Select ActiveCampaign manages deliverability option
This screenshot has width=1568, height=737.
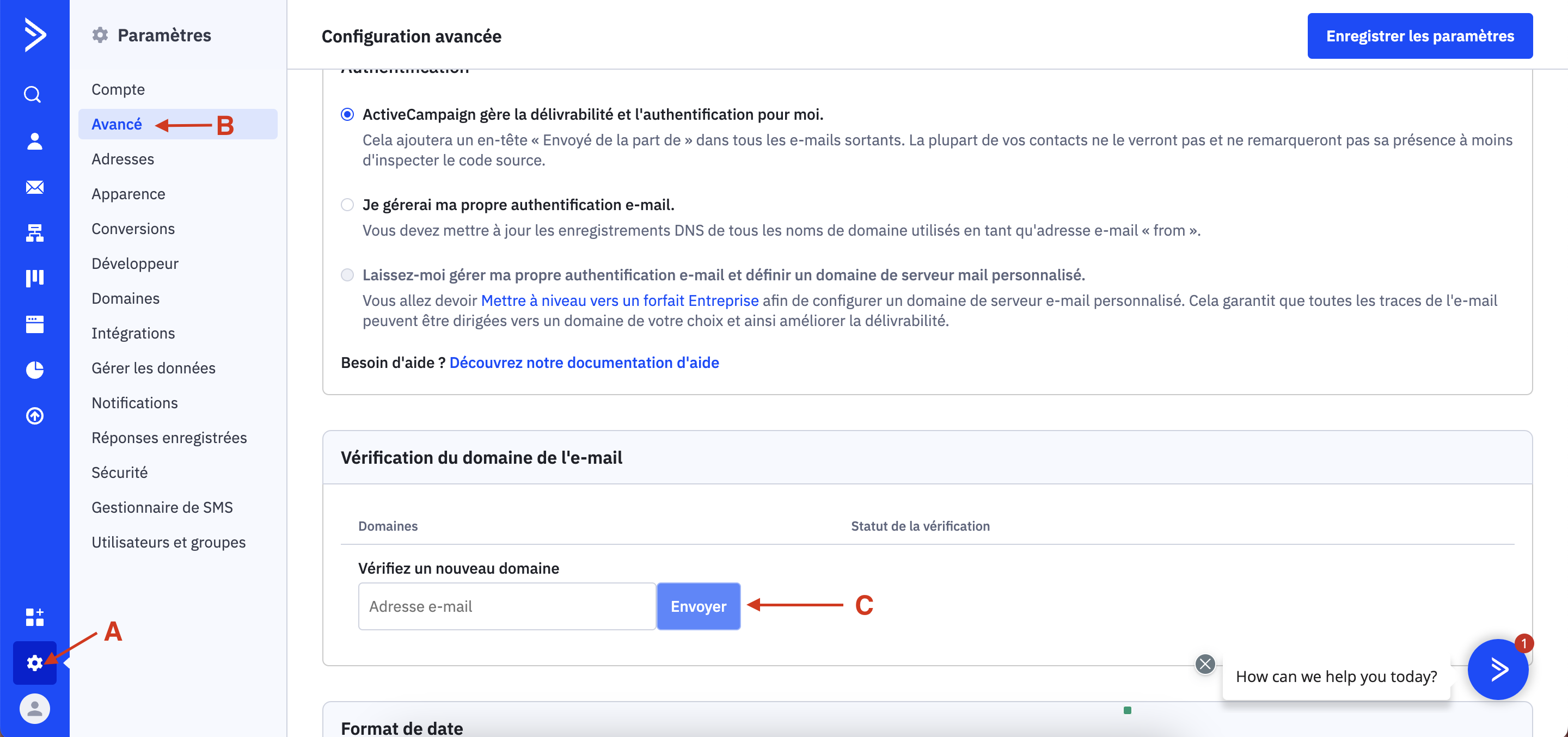(347, 114)
